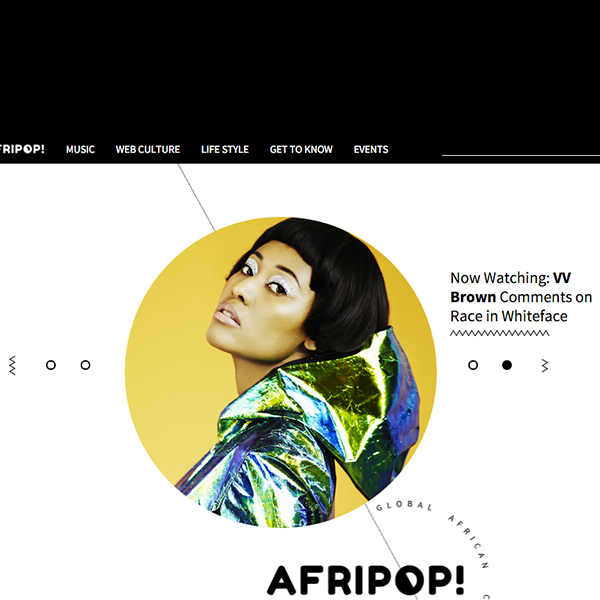
Task: Click the zigzag underline beneath the headline
Action: pyautogui.click(x=499, y=333)
